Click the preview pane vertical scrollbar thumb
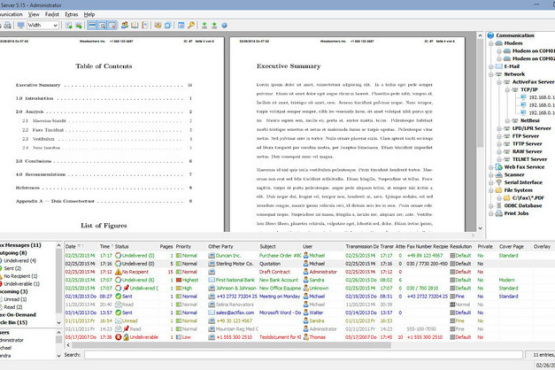 (x=480, y=93)
